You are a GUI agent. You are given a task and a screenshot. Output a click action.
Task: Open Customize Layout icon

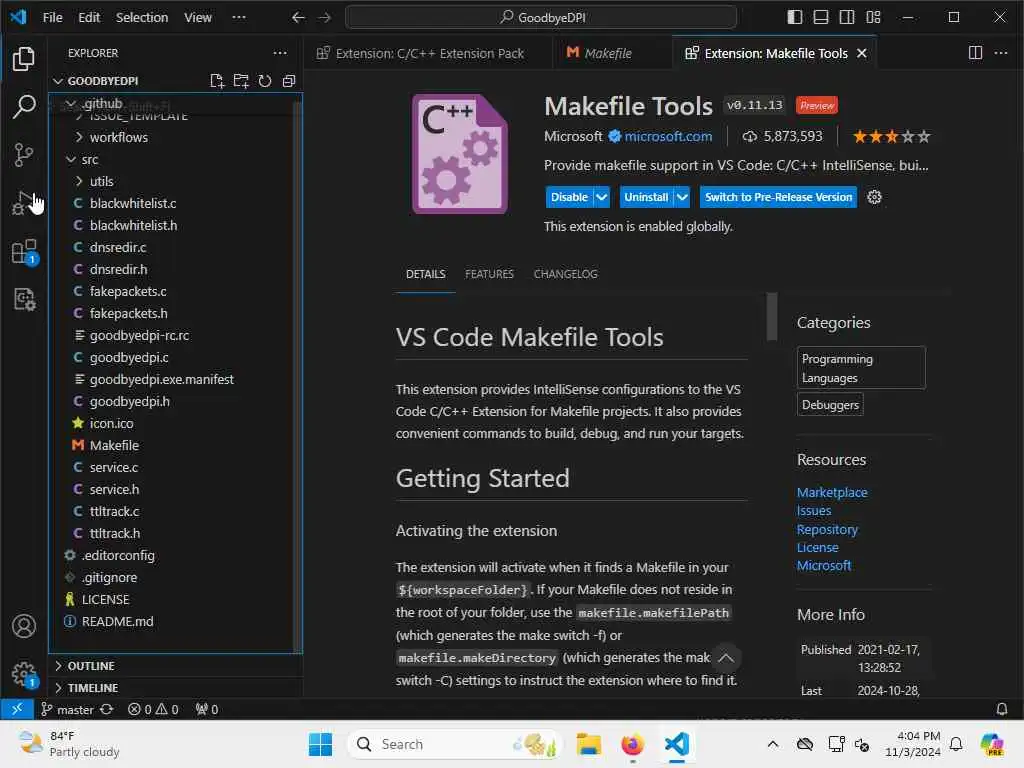pos(873,17)
